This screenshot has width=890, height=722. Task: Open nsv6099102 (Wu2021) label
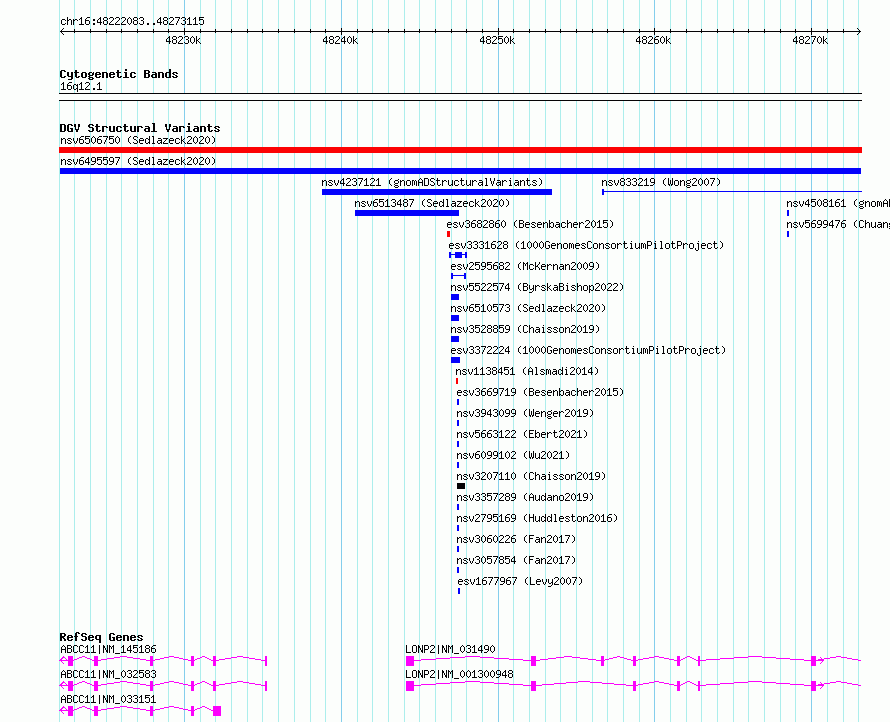(513, 455)
